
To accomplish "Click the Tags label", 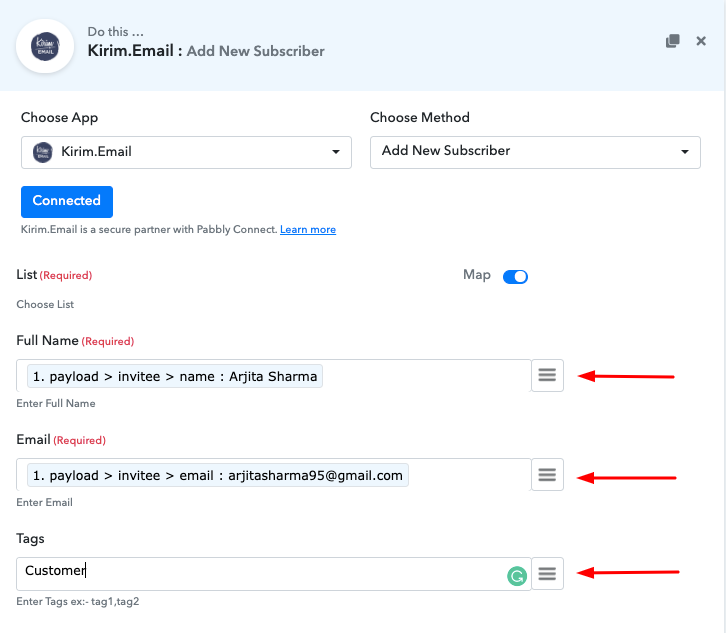I will (31, 539).
